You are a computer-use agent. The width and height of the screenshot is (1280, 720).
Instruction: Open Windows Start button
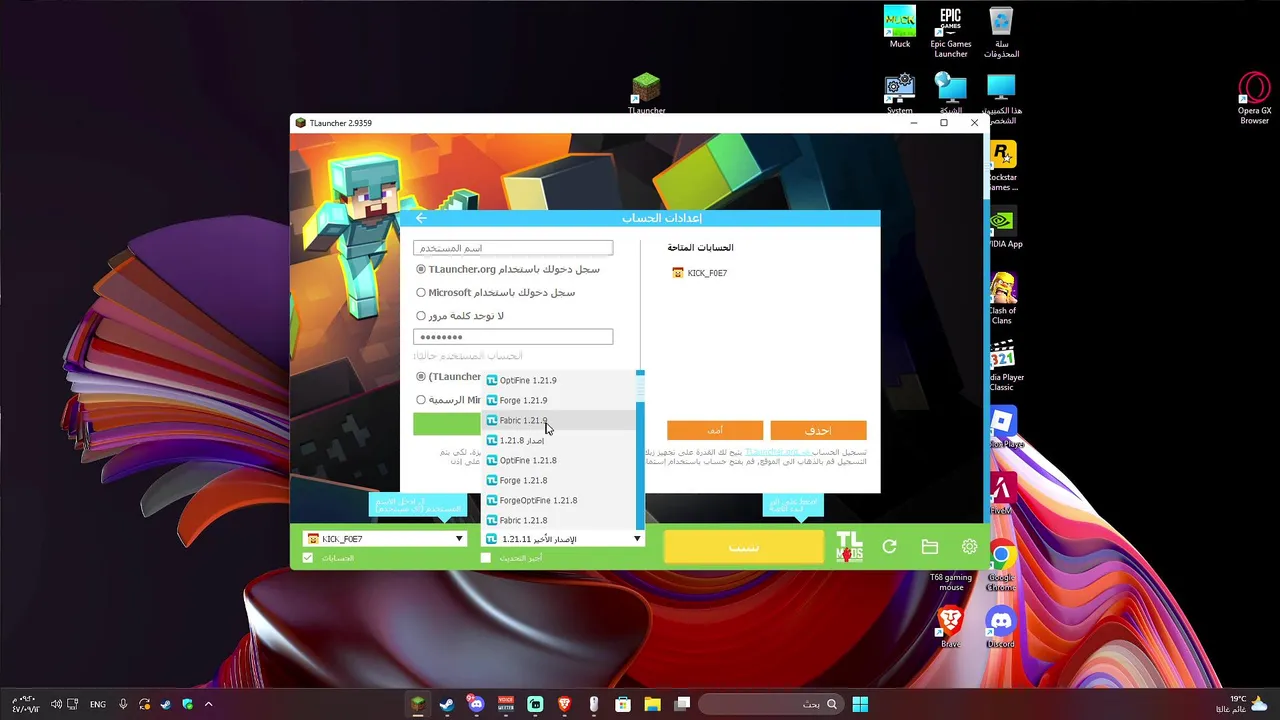(860, 704)
